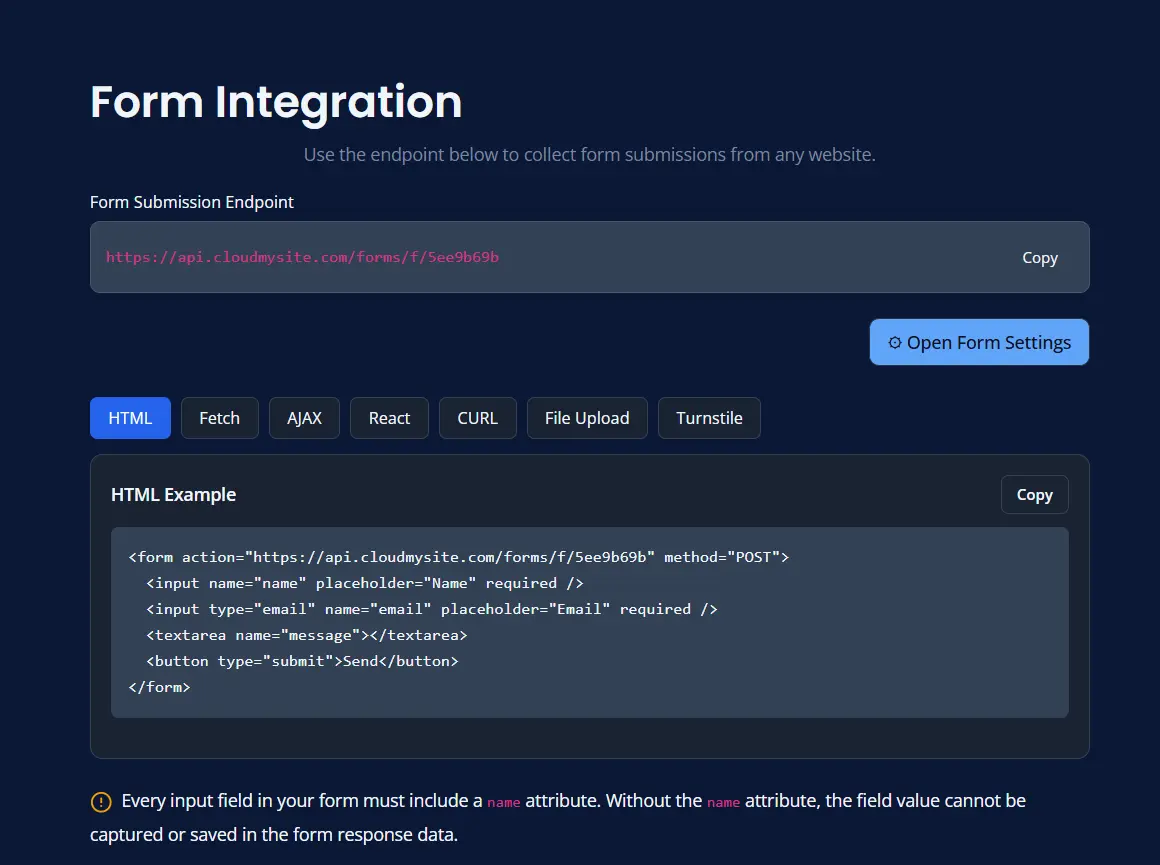Click the HTML Example panel title
This screenshot has width=1160, height=865.
click(x=173, y=494)
